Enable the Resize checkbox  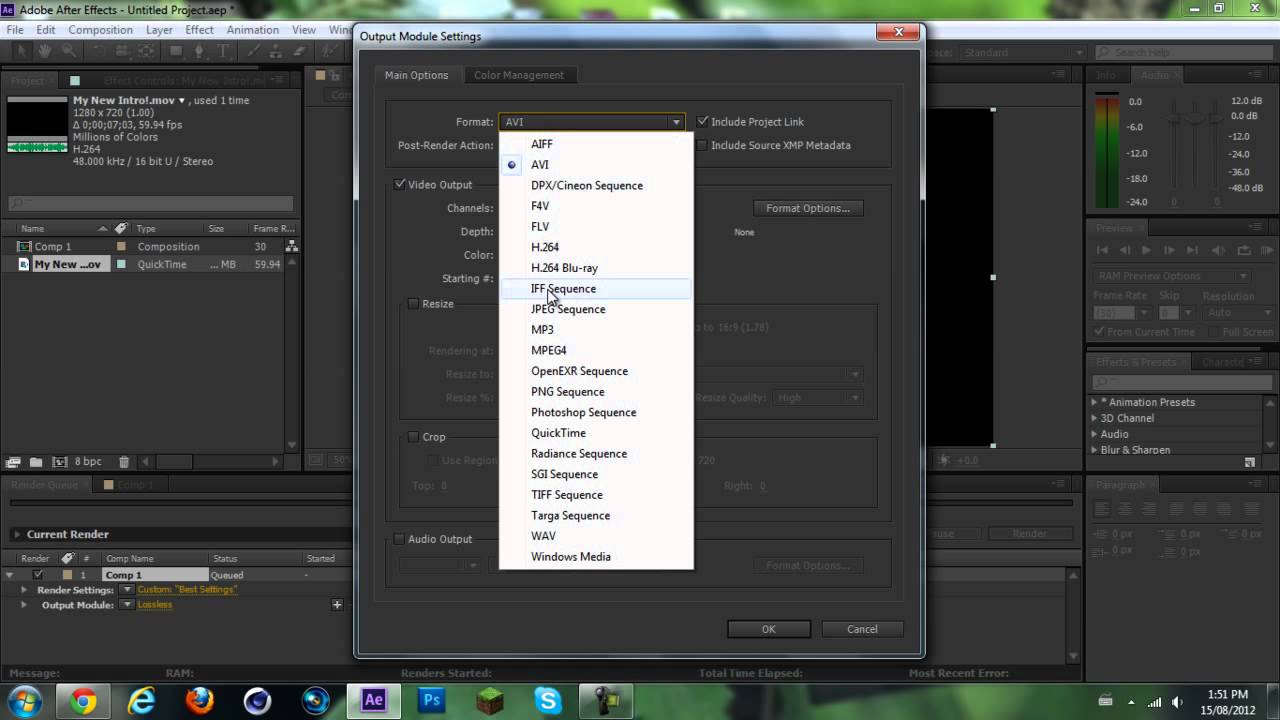pyautogui.click(x=413, y=304)
